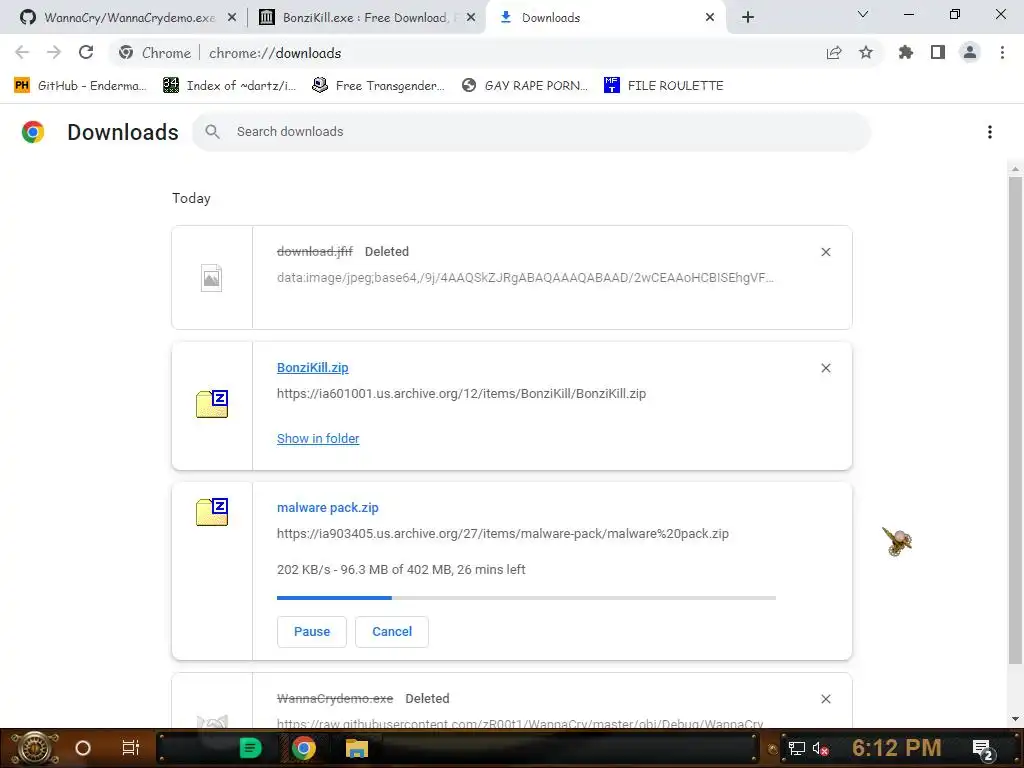The height and width of the screenshot is (768, 1024).
Task: Click the fly creature on the page
Action: [897, 541]
